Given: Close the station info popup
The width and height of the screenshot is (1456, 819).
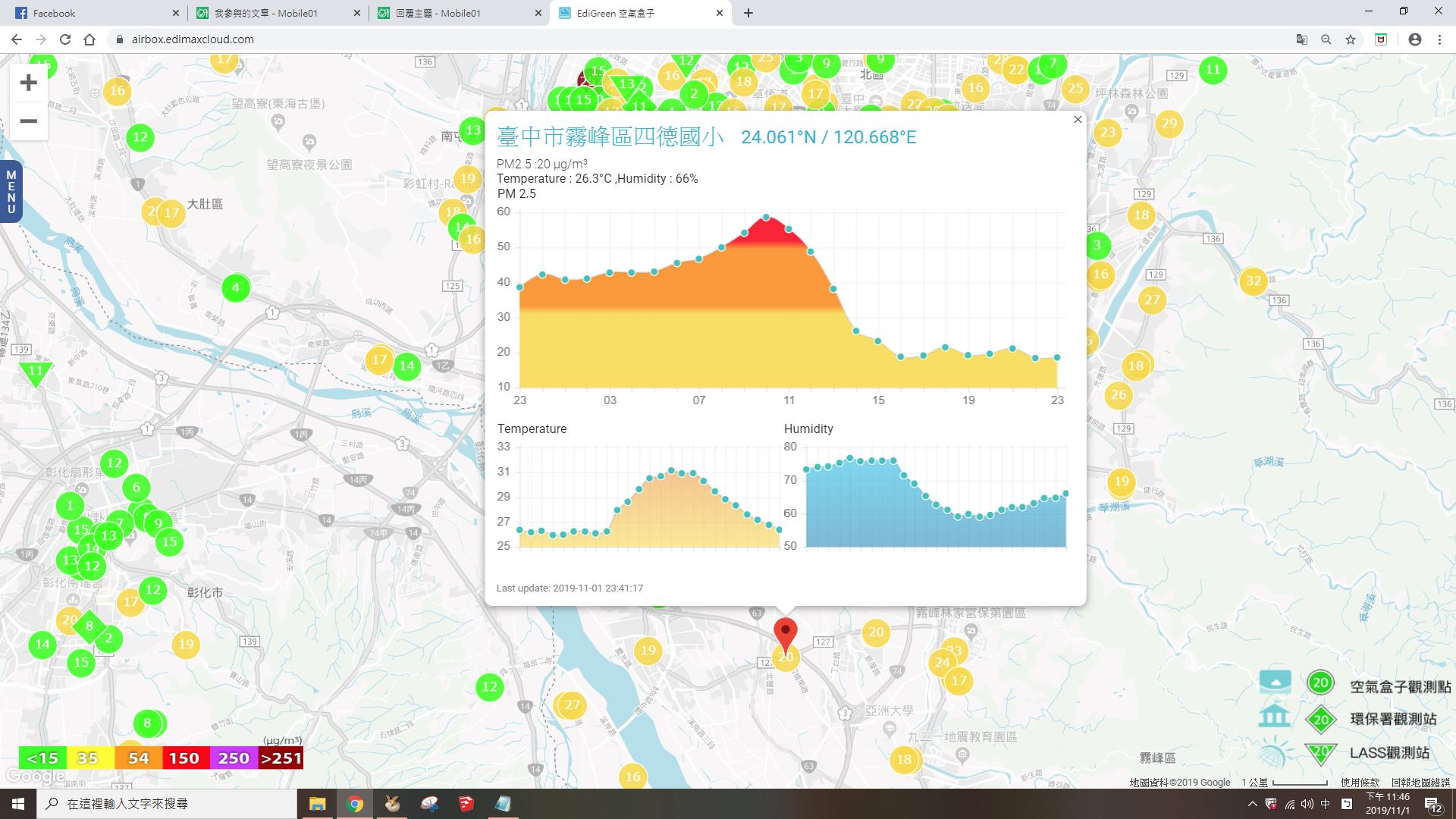Looking at the screenshot, I should click(x=1078, y=120).
